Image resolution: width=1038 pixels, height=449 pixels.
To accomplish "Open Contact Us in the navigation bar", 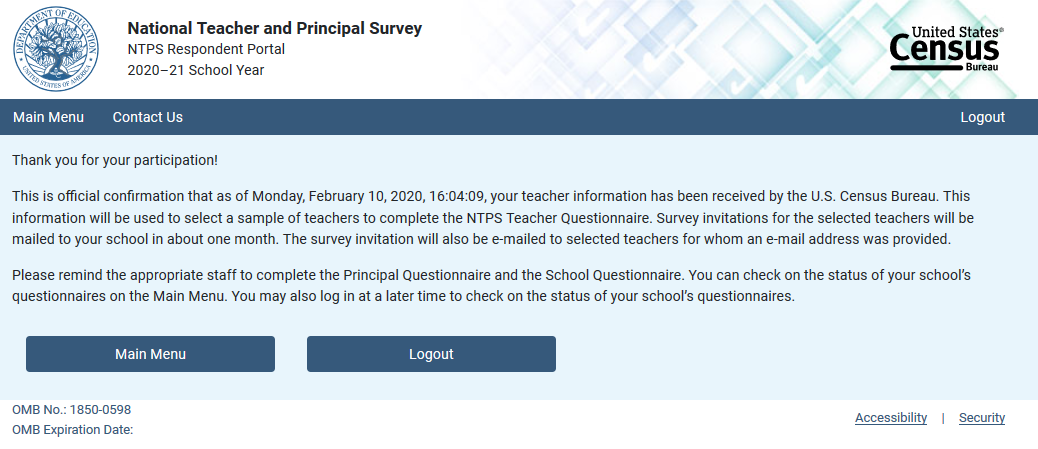I will (148, 117).
